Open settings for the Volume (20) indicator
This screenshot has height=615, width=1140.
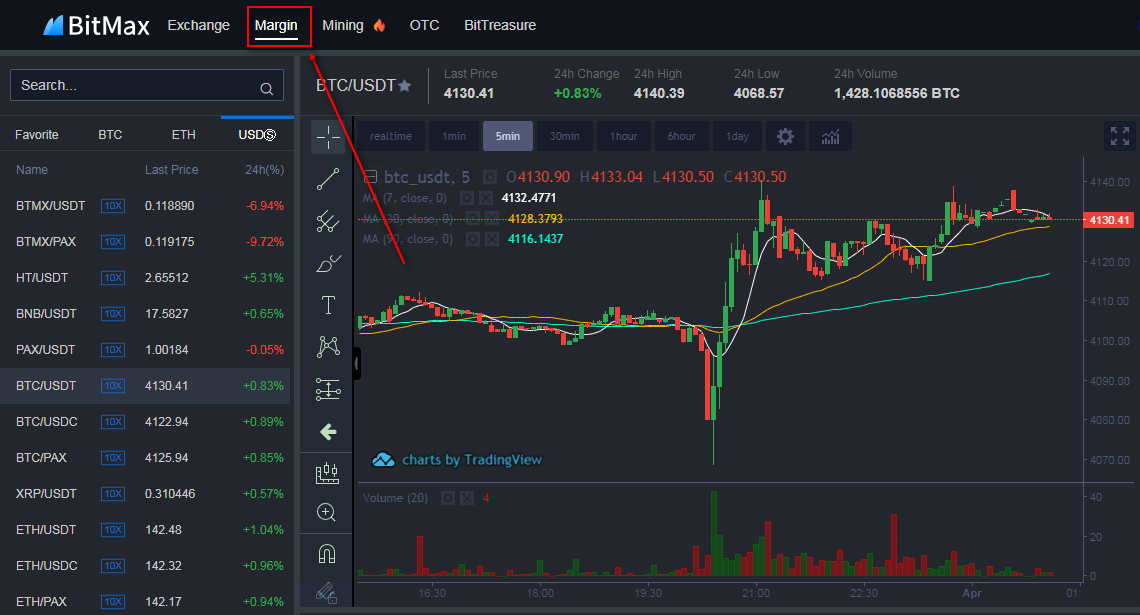coord(448,498)
